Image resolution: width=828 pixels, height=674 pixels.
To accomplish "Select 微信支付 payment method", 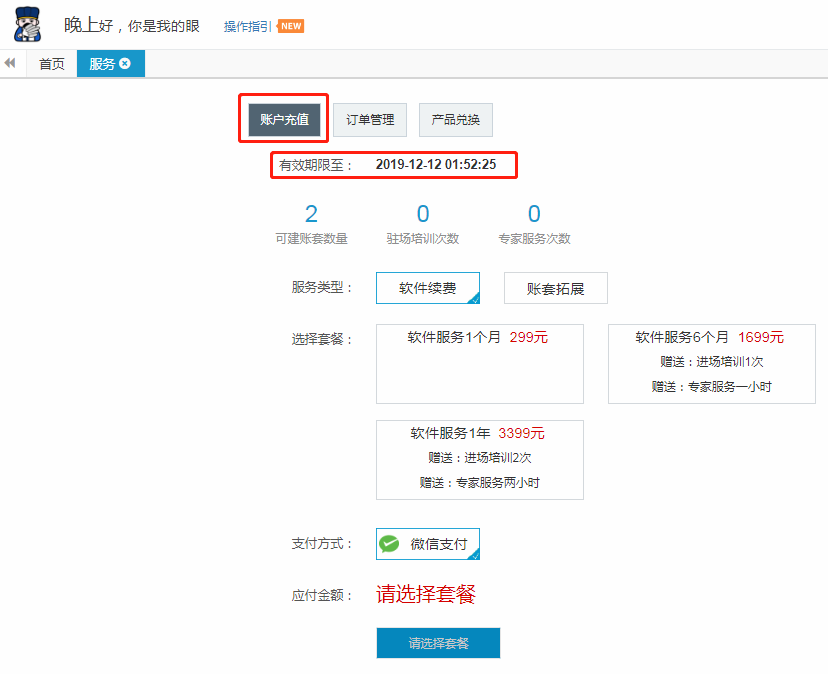I will (x=428, y=544).
